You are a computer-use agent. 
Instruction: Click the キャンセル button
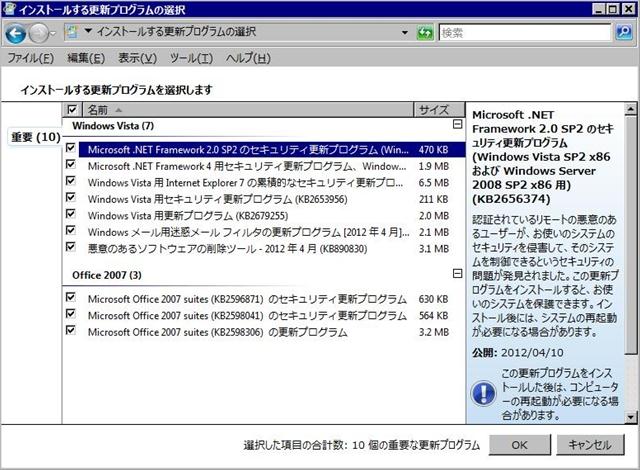[590, 445]
